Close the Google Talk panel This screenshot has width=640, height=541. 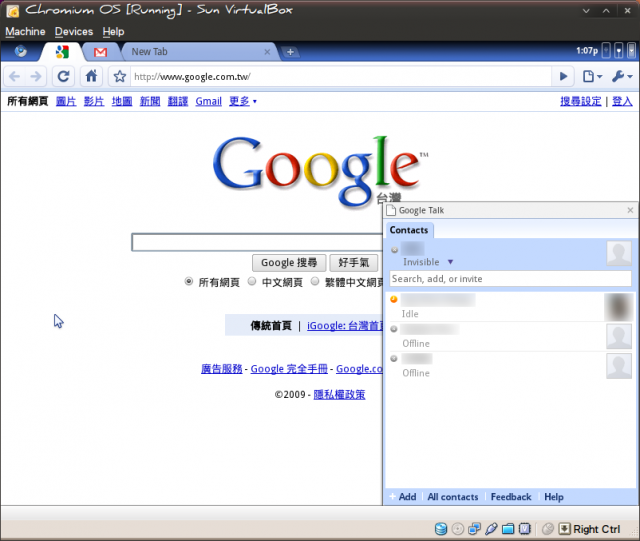coord(630,210)
